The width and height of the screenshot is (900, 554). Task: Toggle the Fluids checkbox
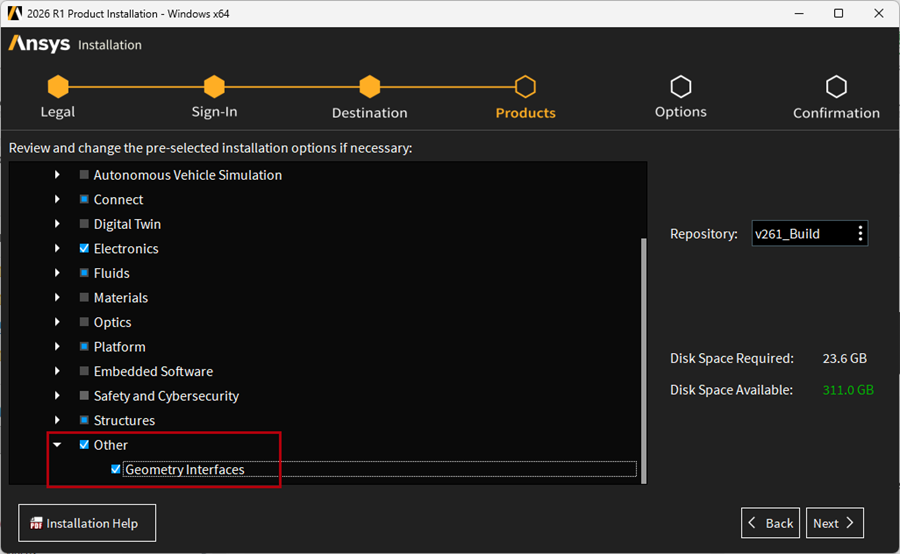[x=84, y=273]
